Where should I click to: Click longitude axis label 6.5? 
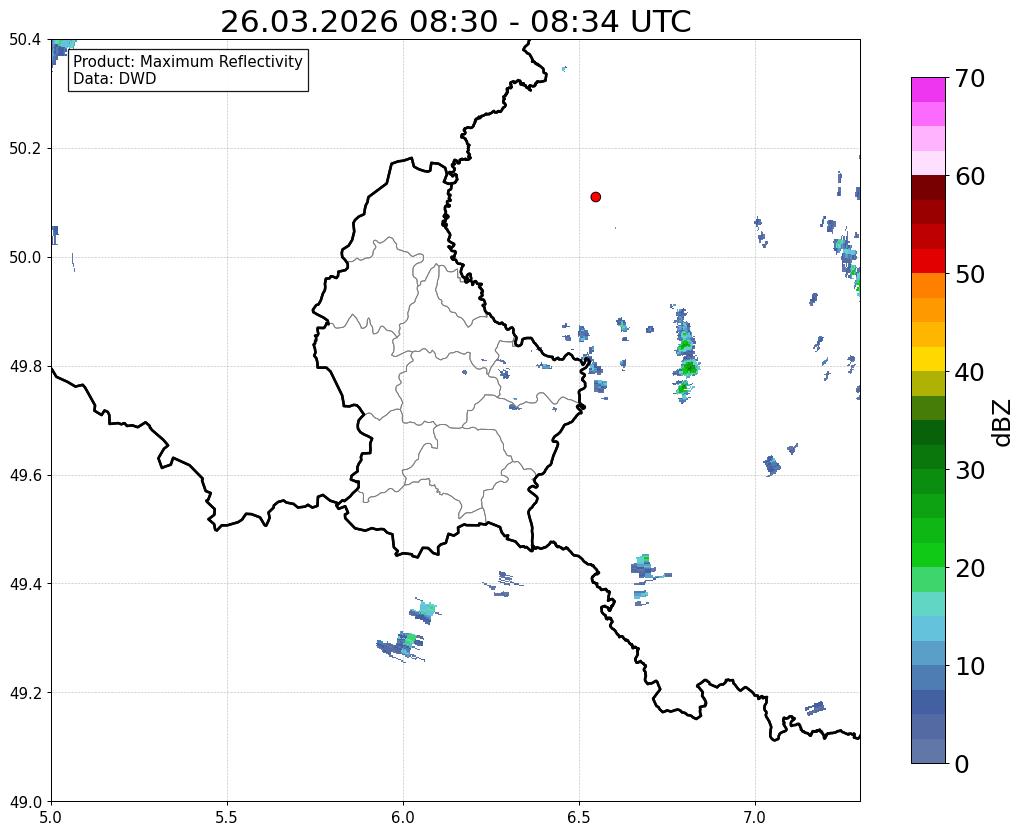tap(579, 818)
